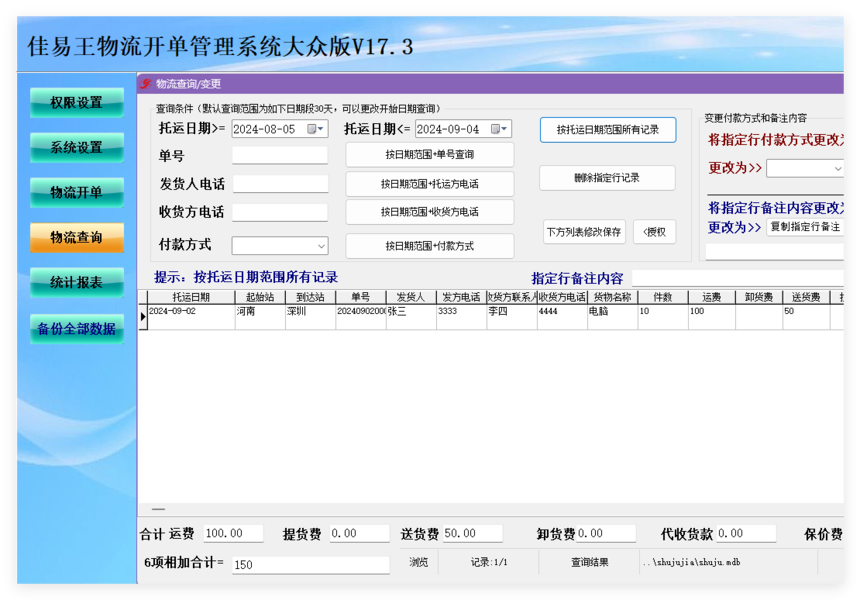The image size is (860, 600).
Task: Click the 按日期范围+付款方式 button
Action: coord(429,246)
